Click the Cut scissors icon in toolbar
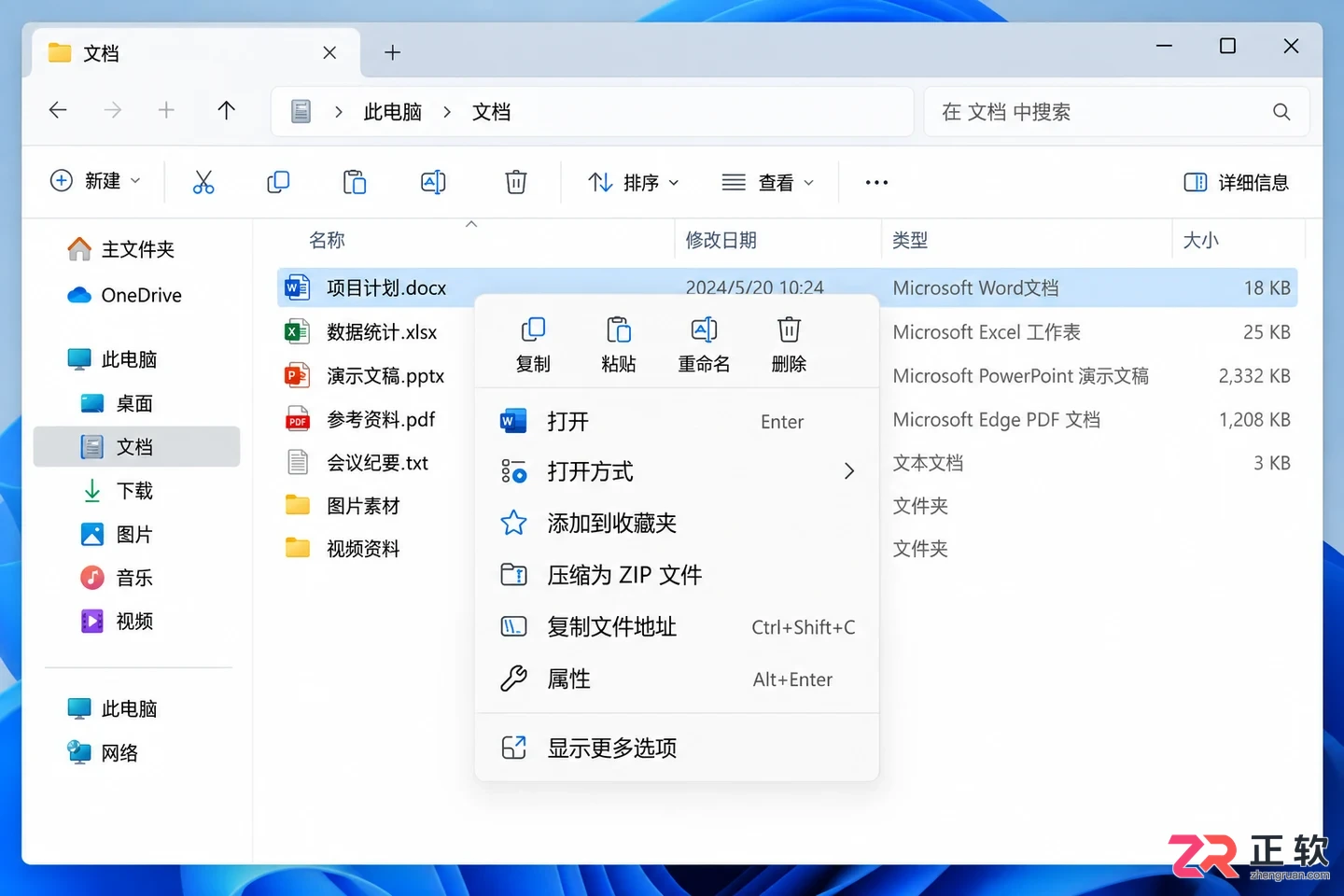Image resolution: width=1344 pixels, height=896 pixels. pyautogui.click(x=203, y=182)
